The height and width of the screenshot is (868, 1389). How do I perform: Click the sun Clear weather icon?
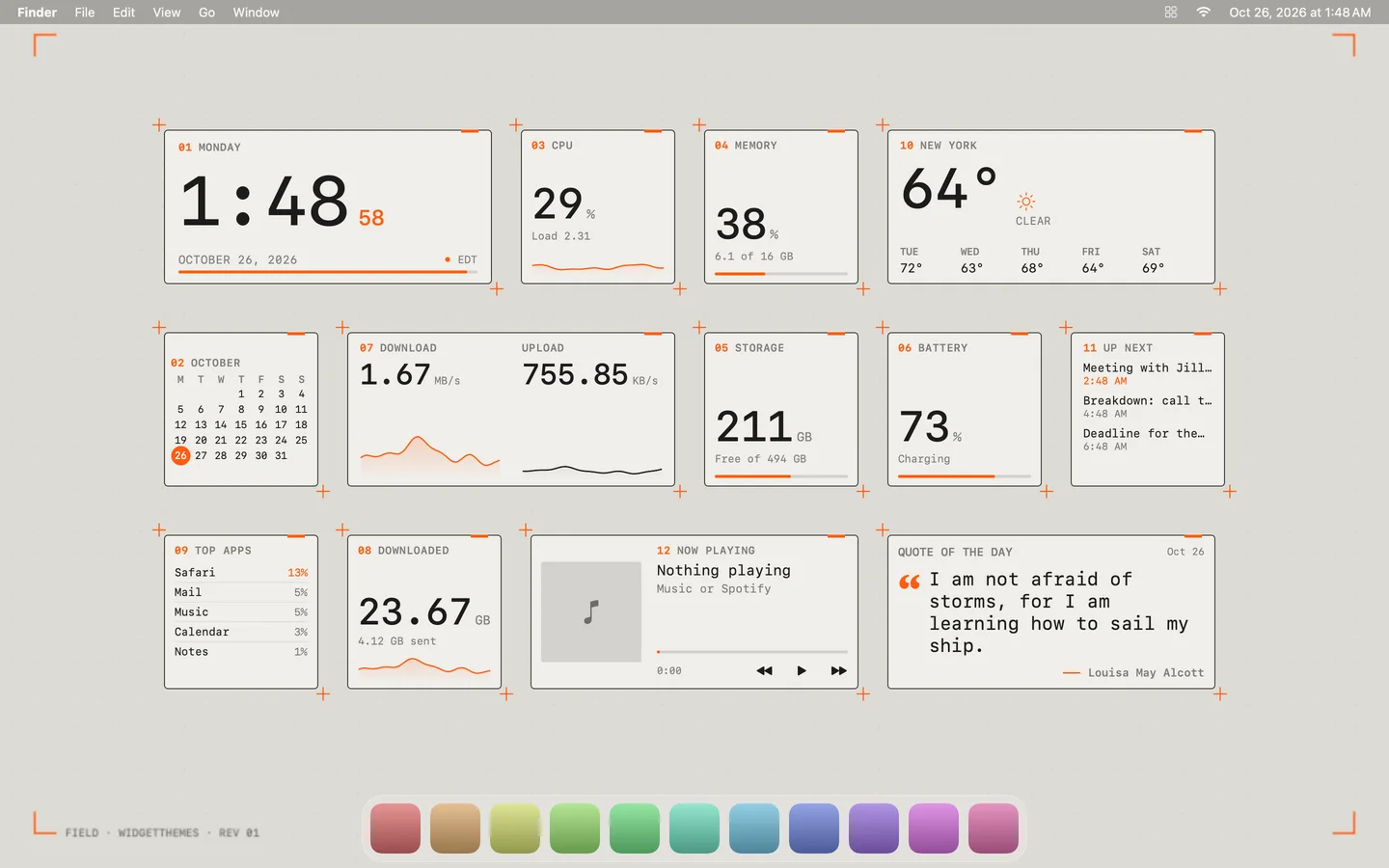pos(1026,202)
